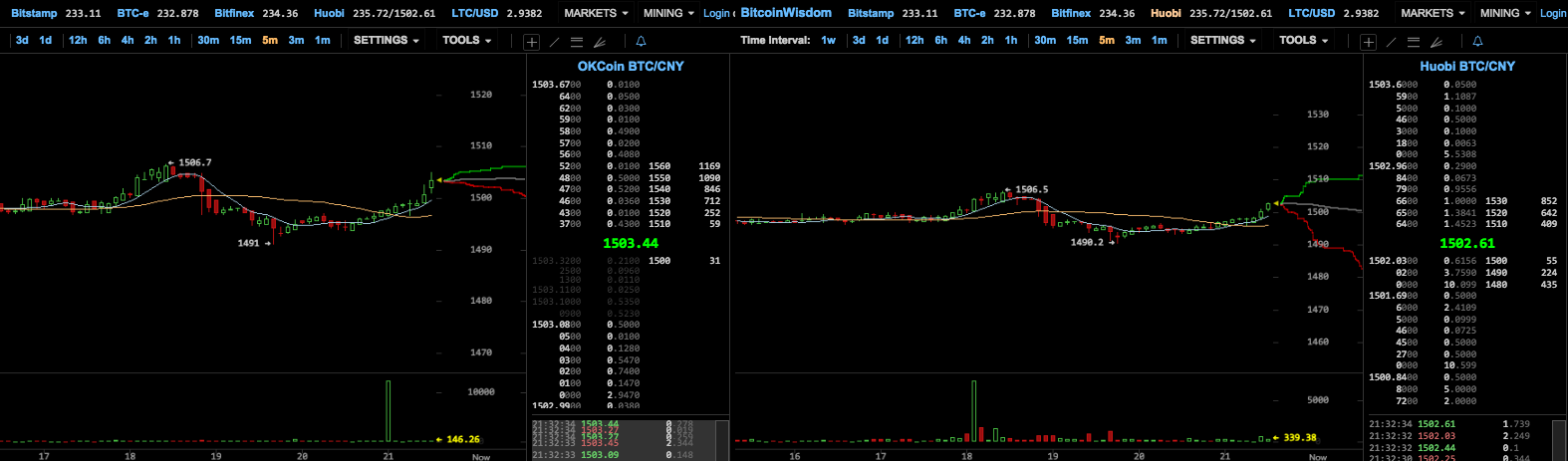Switch Huobi chart to 30m interval
This screenshot has height=462, width=1568.
tap(1045, 40)
